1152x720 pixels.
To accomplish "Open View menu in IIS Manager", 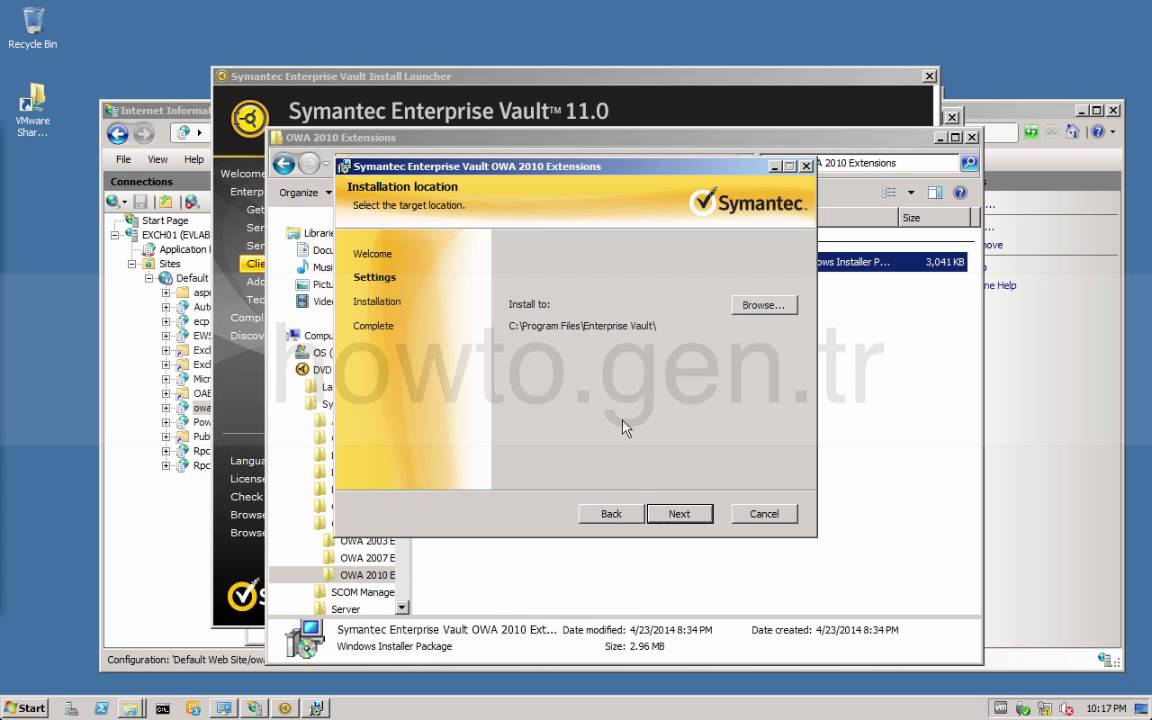I will [x=158, y=159].
